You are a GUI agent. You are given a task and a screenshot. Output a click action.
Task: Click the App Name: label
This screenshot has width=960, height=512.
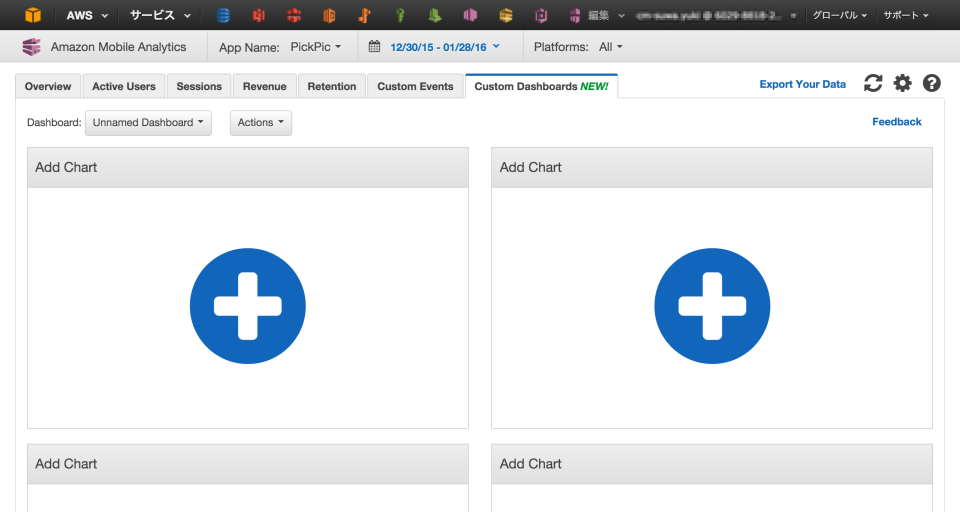point(249,47)
